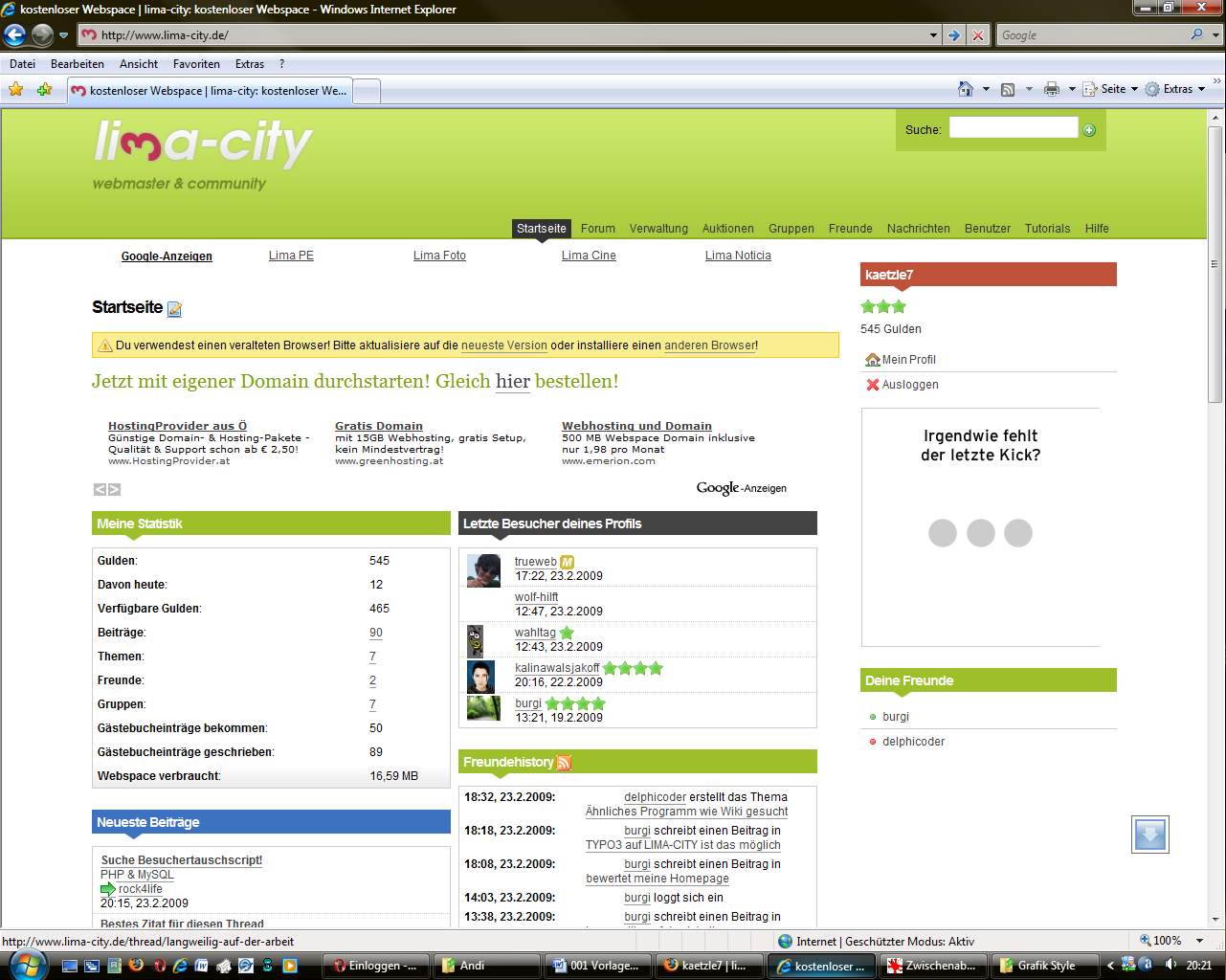
Task: Click trueweb's profile avatar picture
Action: point(483,569)
